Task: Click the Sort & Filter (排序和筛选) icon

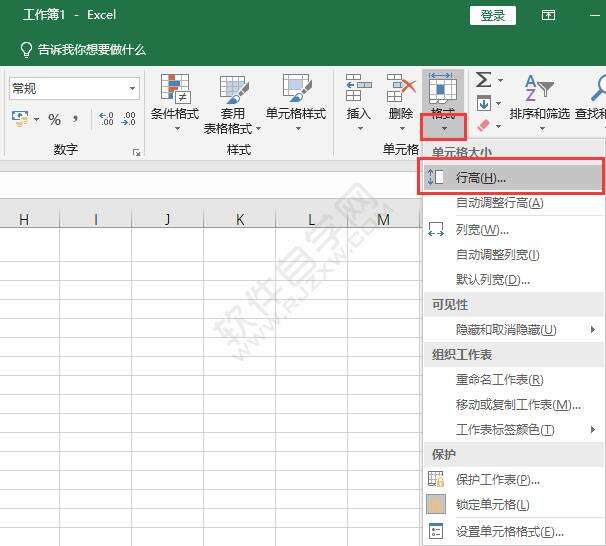Action: (539, 90)
